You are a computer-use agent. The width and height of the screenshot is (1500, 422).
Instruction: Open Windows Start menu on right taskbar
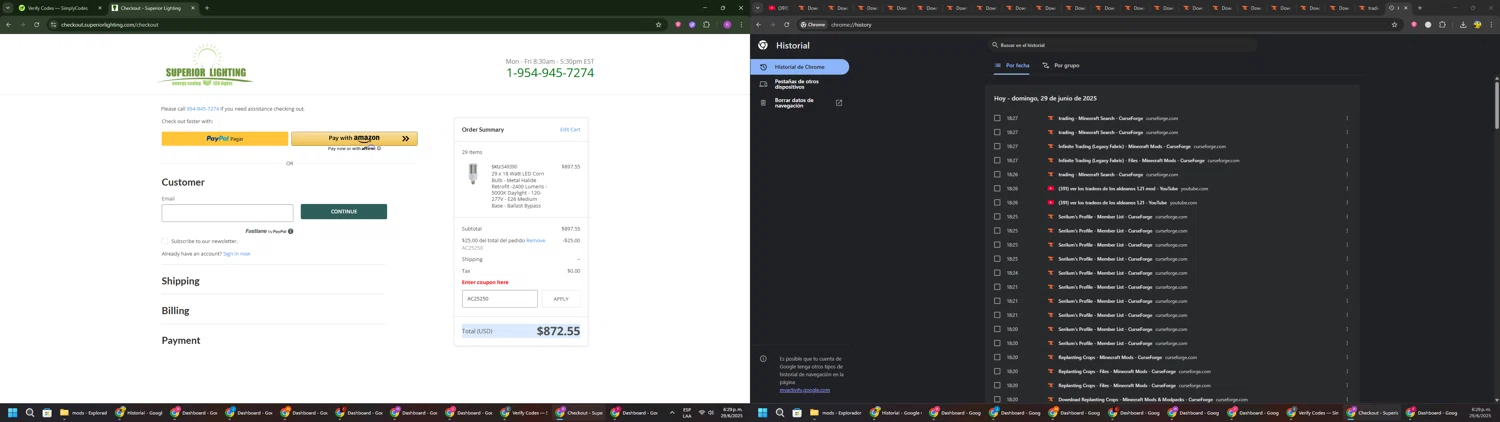click(763, 412)
